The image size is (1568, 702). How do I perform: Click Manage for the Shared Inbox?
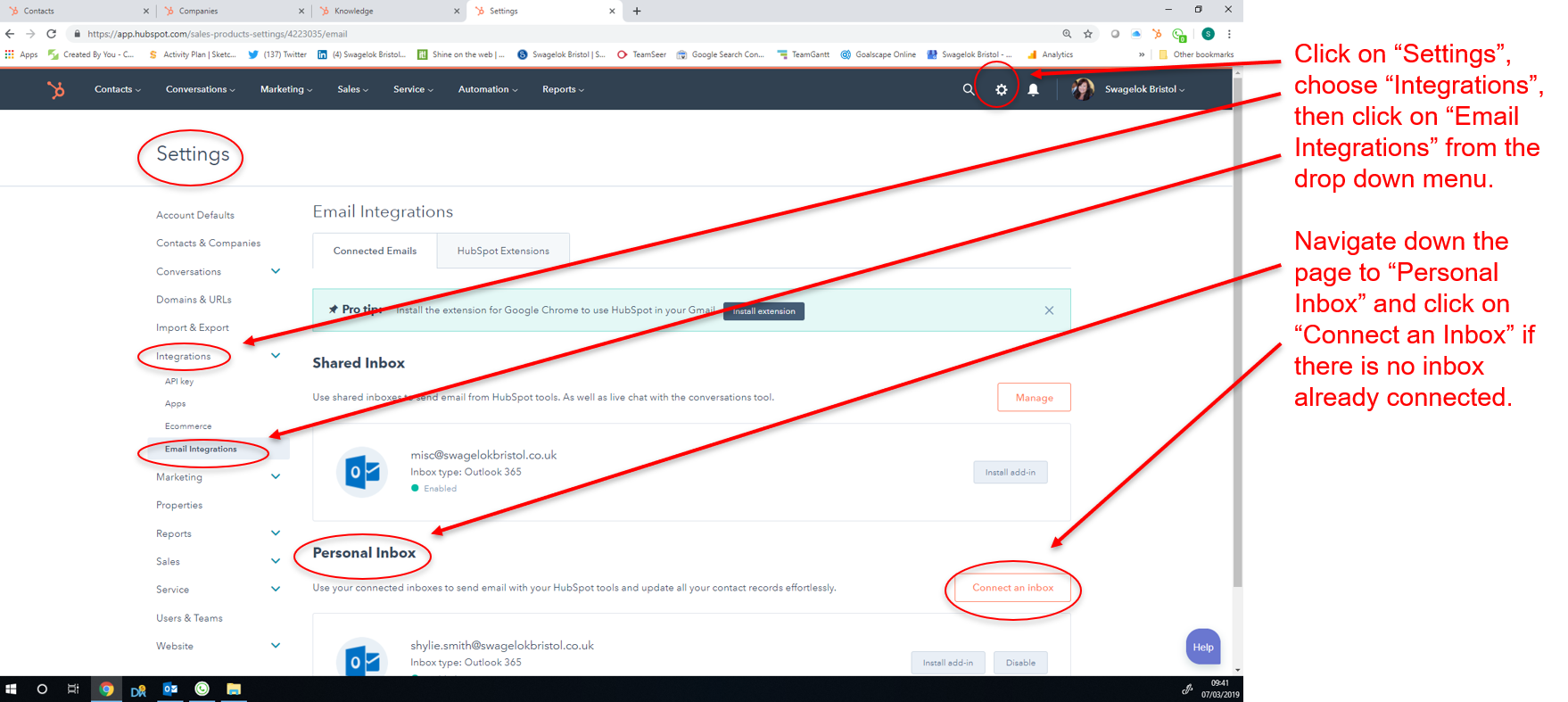tap(1034, 398)
